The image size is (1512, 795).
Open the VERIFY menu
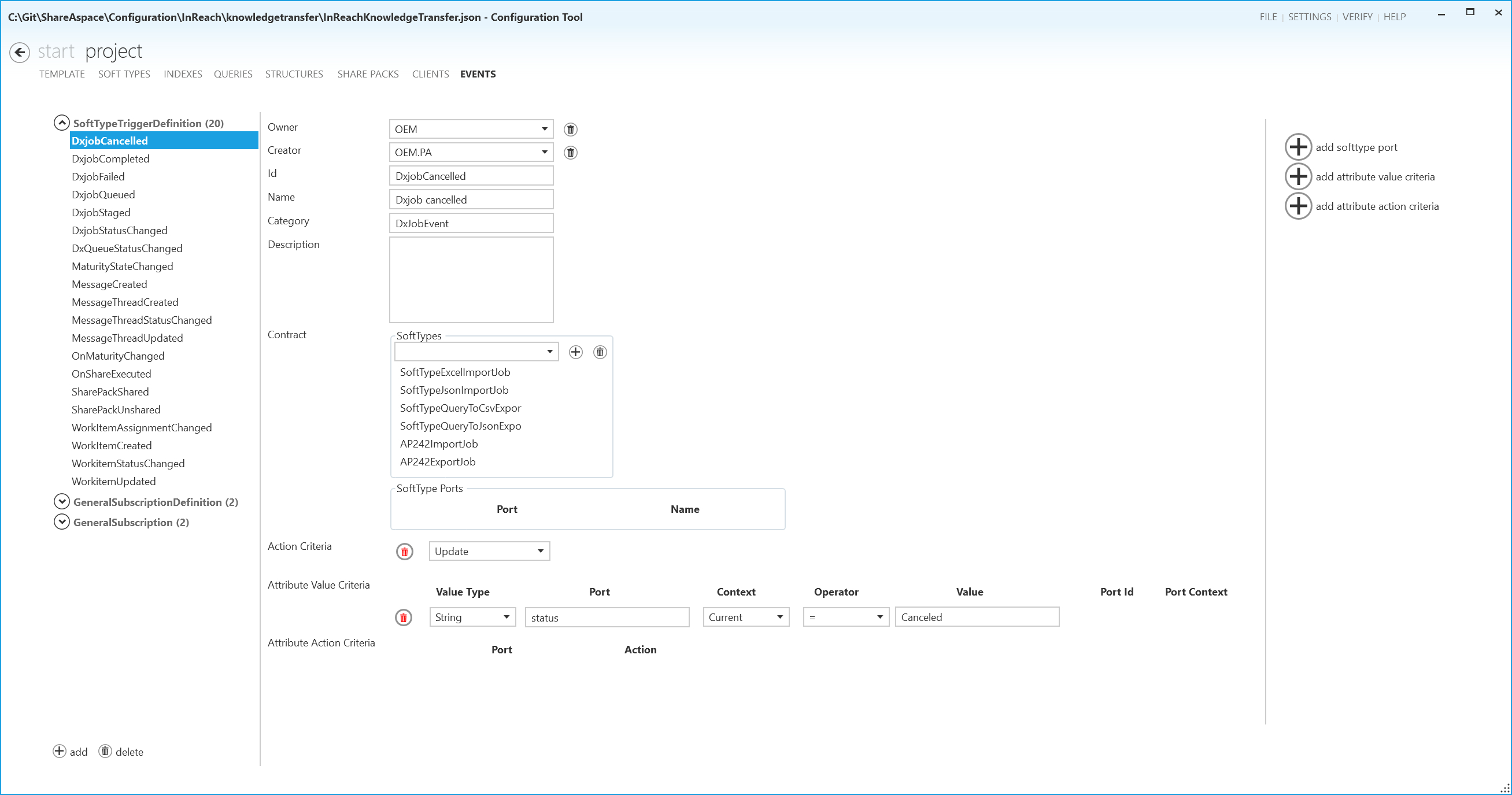[x=1356, y=17]
